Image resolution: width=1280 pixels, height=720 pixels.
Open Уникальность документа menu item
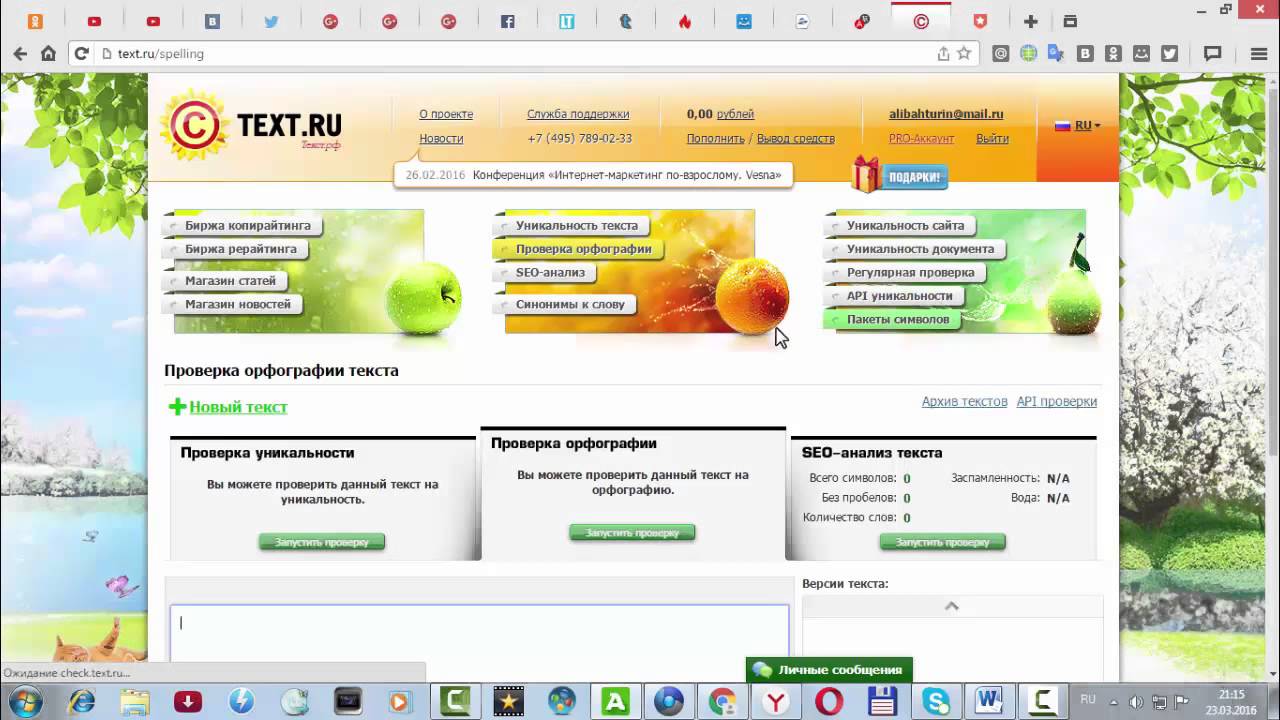click(x=920, y=249)
